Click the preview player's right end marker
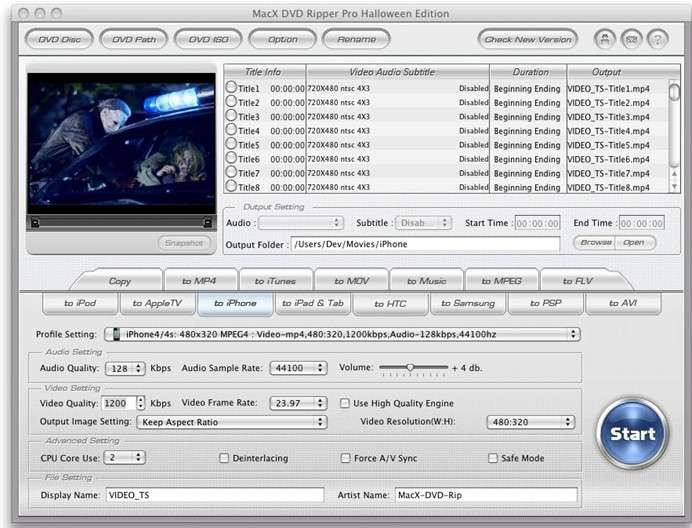The image size is (692, 528). click(x=207, y=223)
